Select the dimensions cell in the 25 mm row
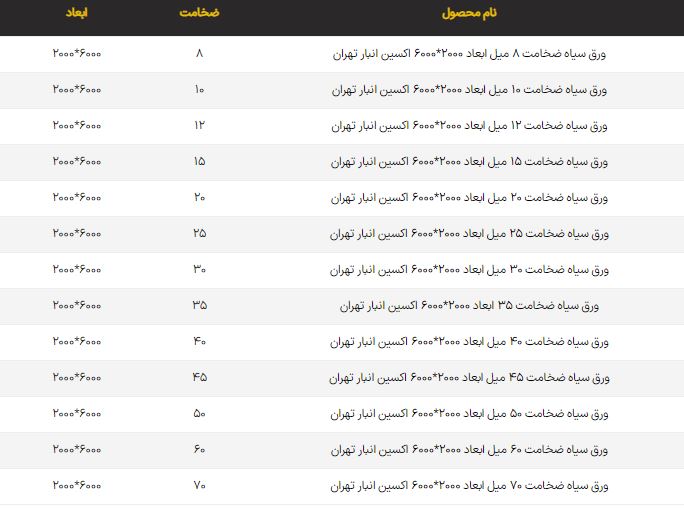Viewport: 684px width, 512px height. click(x=77, y=234)
